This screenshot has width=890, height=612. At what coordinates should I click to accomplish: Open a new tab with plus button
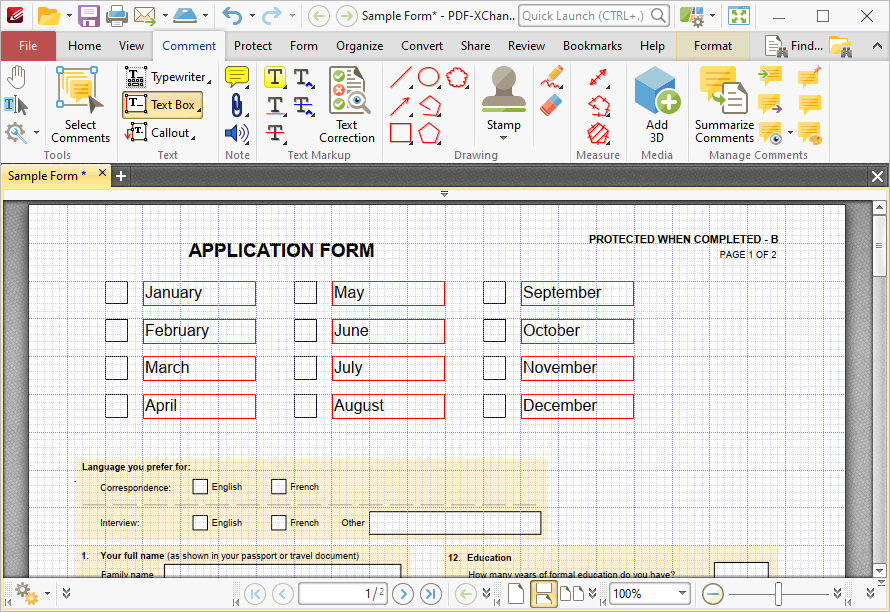tap(120, 176)
